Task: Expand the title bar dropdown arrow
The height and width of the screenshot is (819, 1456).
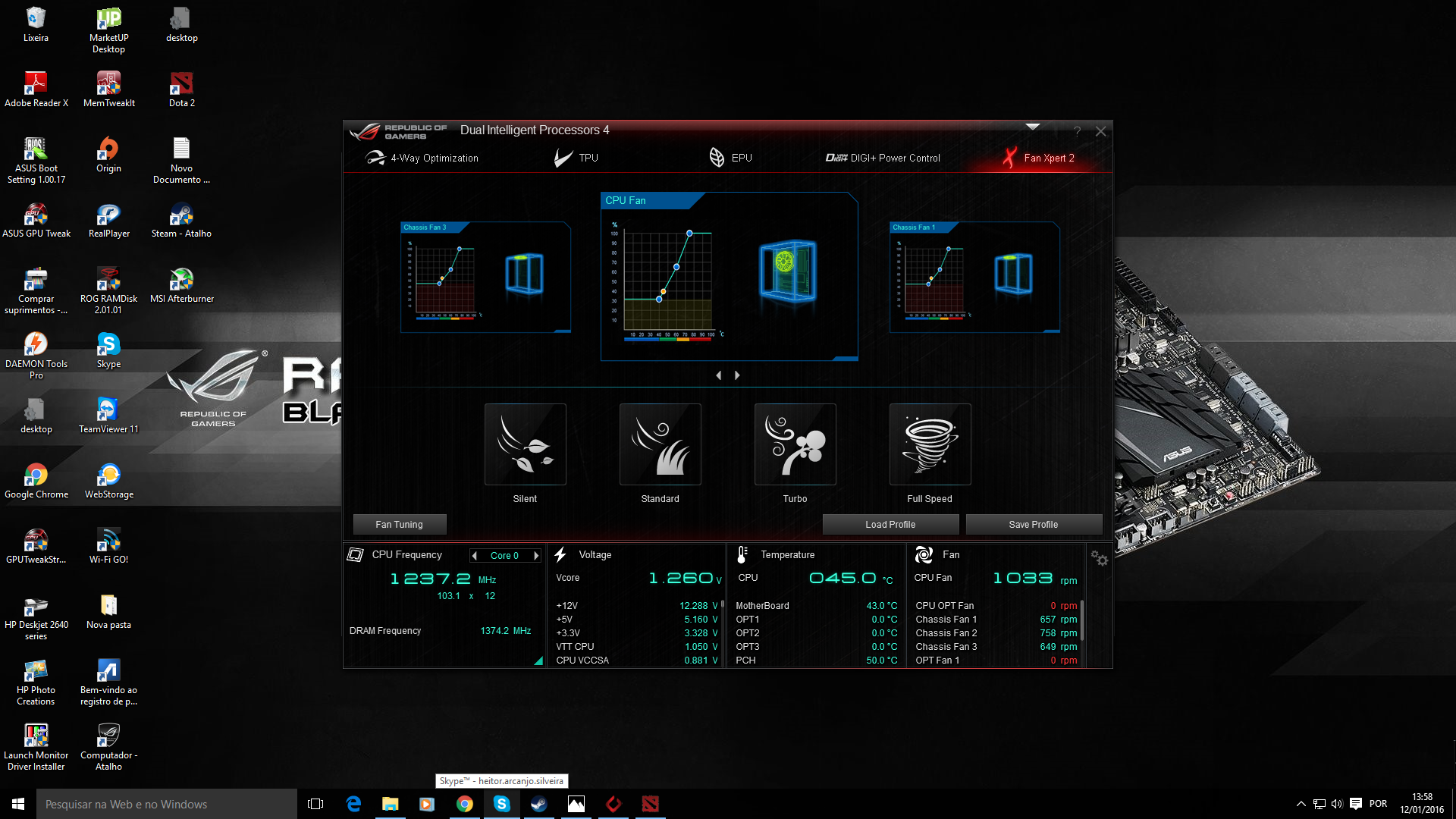Action: click(x=1033, y=127)
